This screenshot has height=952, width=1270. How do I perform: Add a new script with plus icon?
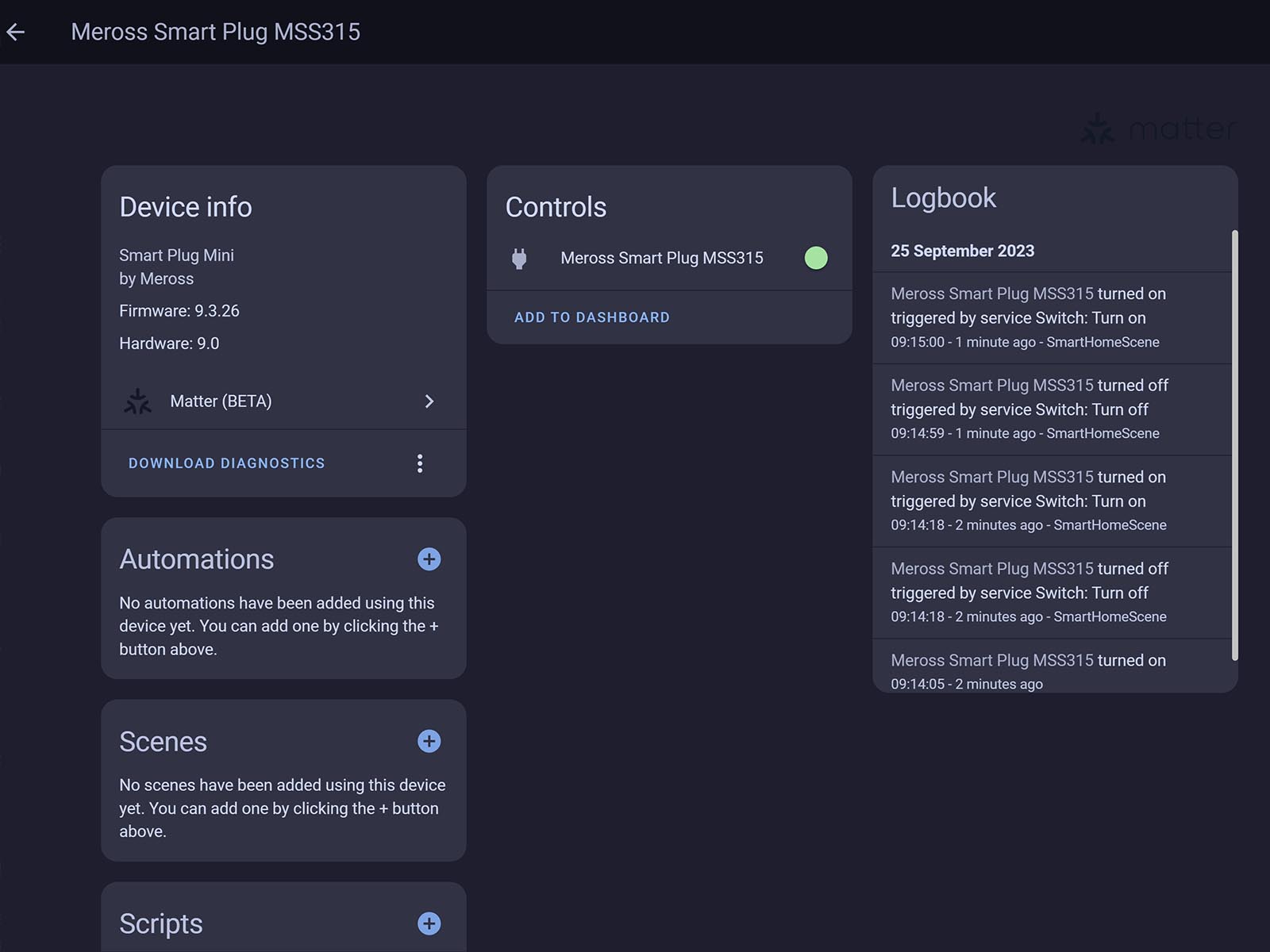(429, 923)
